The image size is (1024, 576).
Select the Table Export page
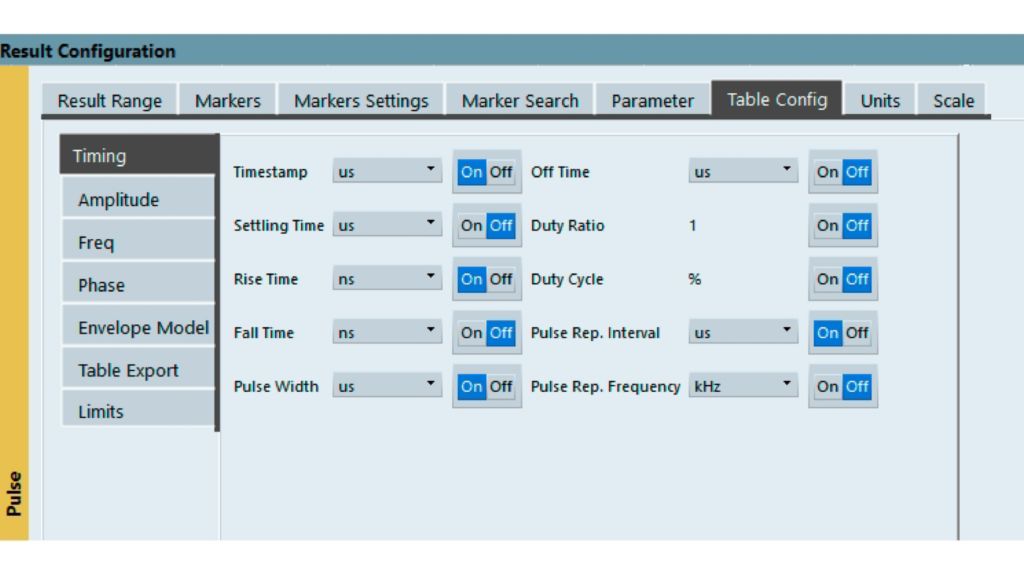(x=128, y=369)
